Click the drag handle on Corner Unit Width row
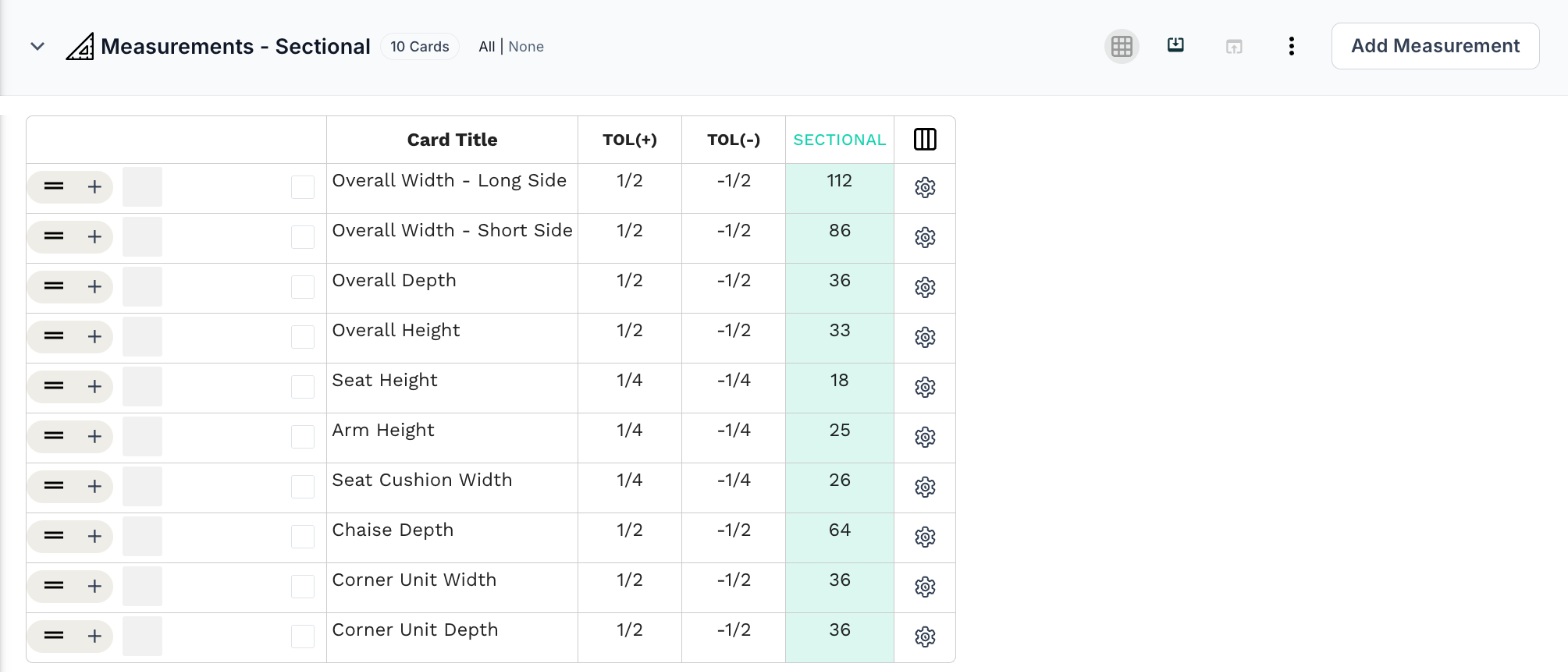 (x=54, y=586)
